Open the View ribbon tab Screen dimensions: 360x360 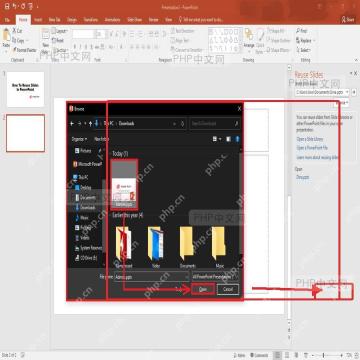coord(169,20)
